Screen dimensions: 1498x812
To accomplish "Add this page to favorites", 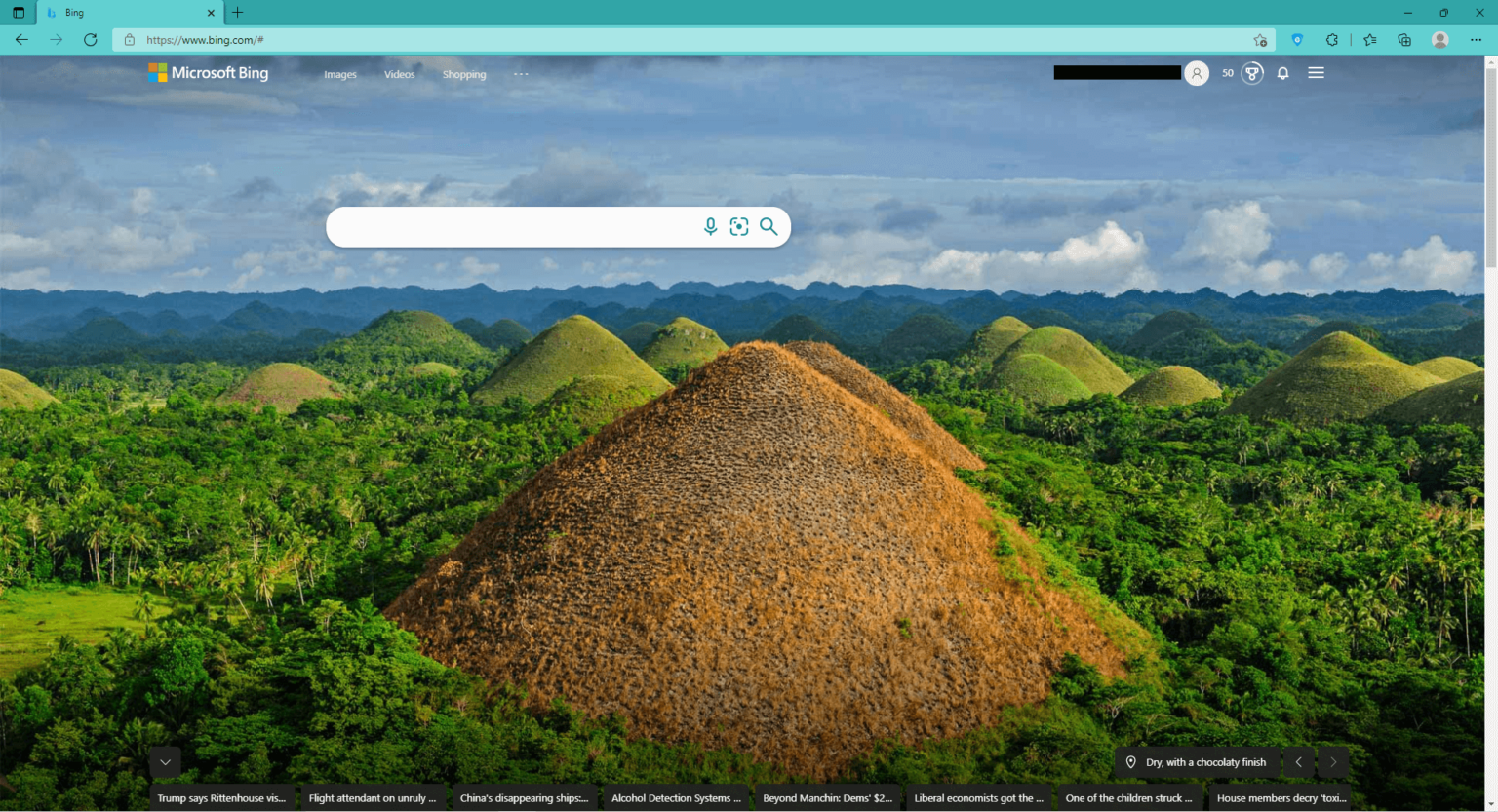I will [1260, 40].
